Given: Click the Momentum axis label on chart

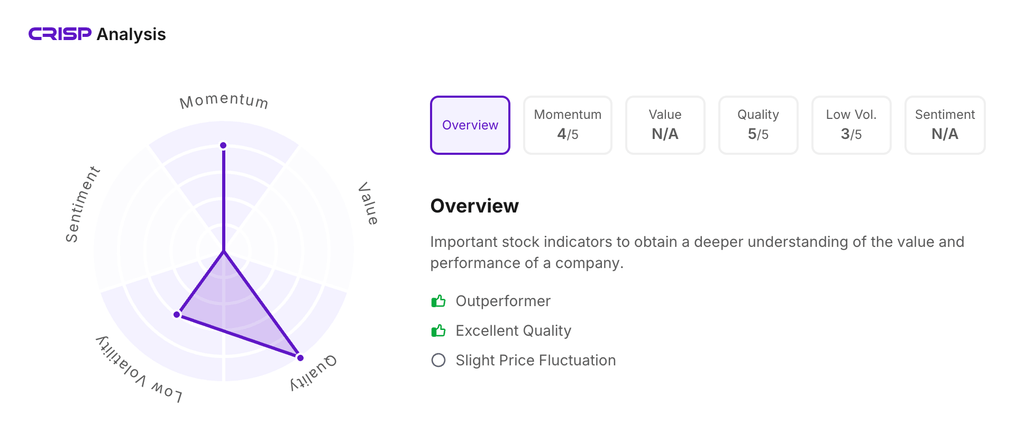Looking at the screenshot, I should [x=224, y=101].
